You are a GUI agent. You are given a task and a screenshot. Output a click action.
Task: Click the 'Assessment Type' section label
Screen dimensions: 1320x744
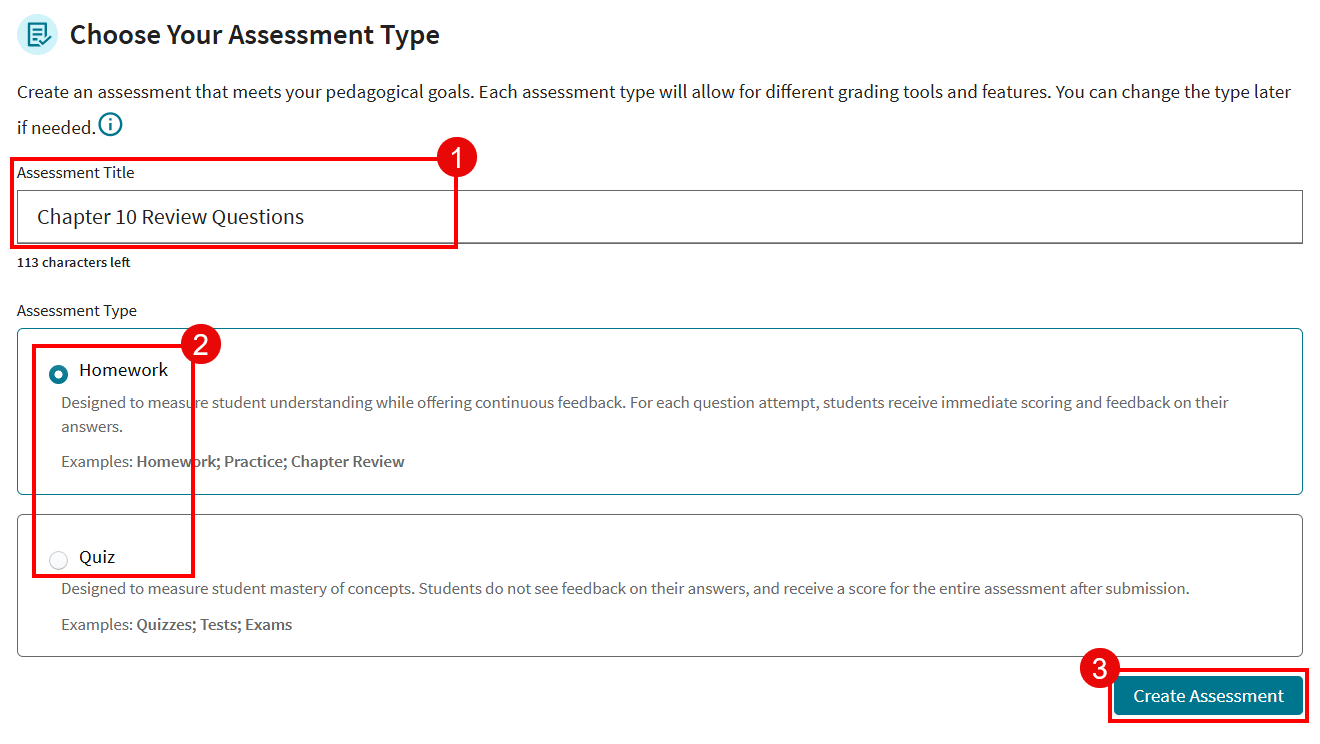click(x=77, y=311)
